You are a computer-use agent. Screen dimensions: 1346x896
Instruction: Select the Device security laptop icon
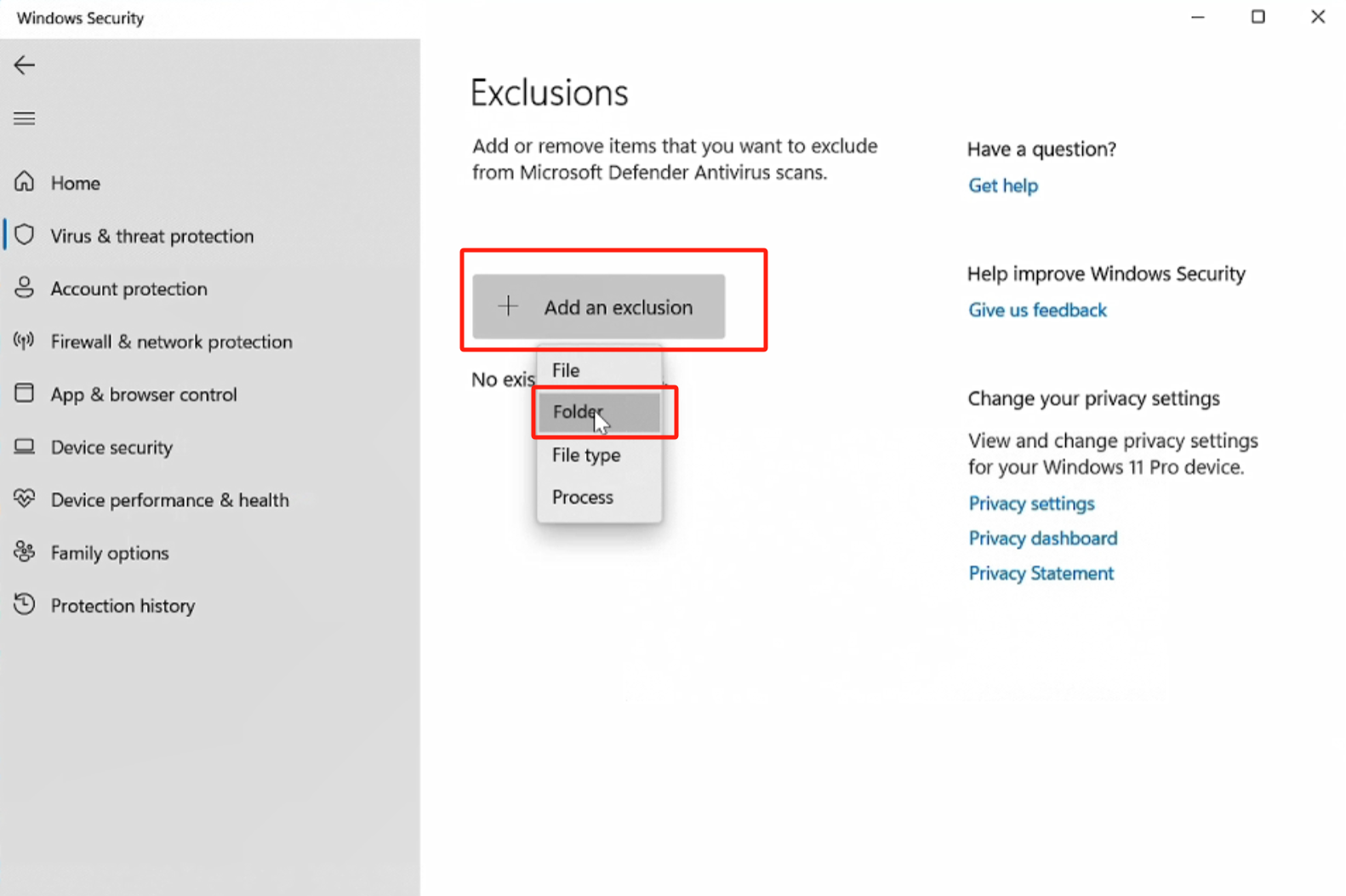(25, 447)
